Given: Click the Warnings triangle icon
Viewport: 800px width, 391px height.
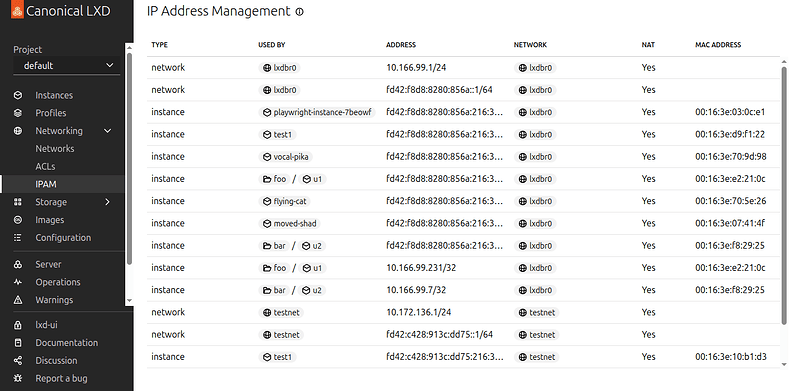Looking at the screenshot, I should click(18, 300).
